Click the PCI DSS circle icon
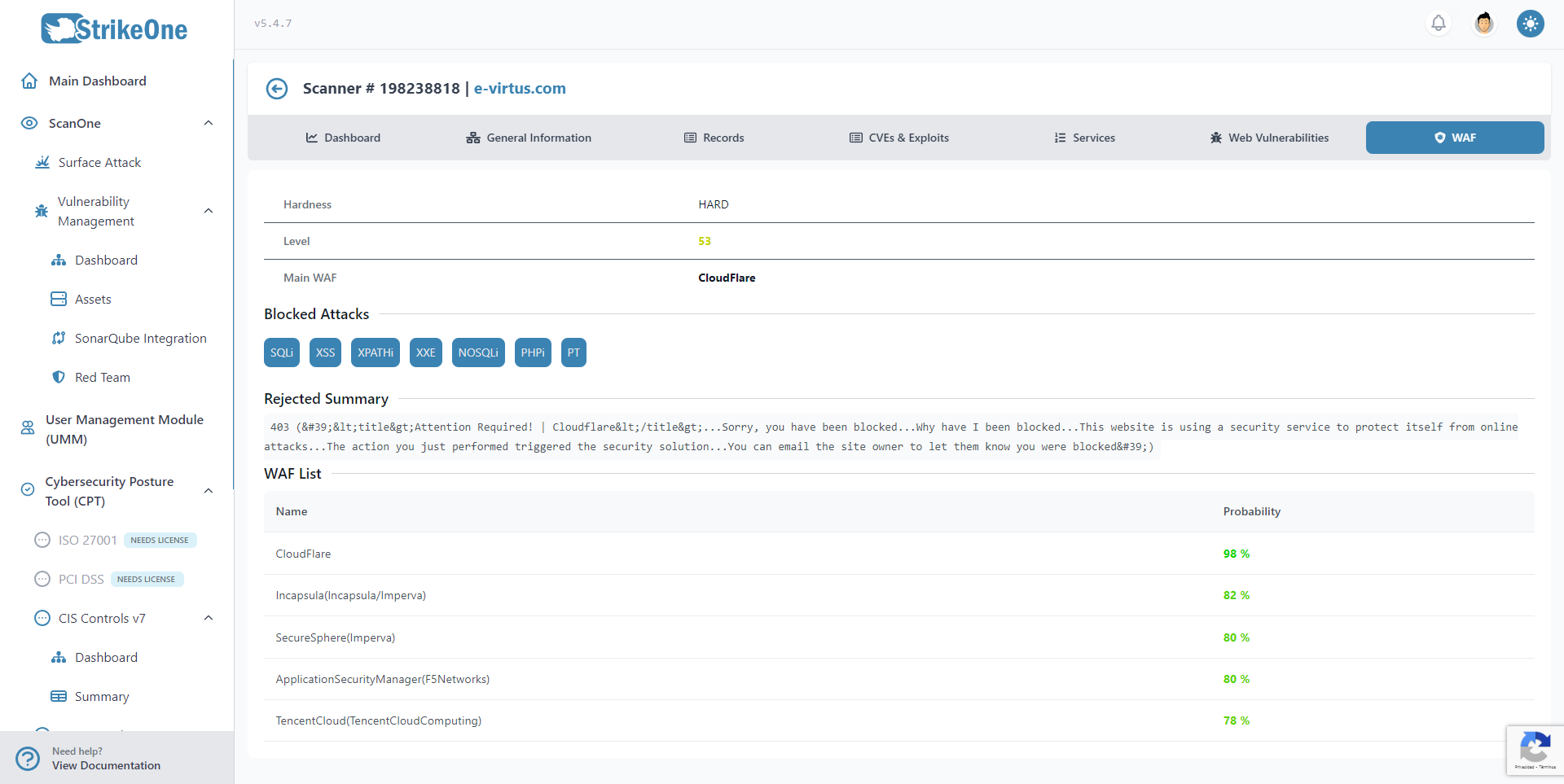This screenshot has width=1564, height=784. point(42,579)
